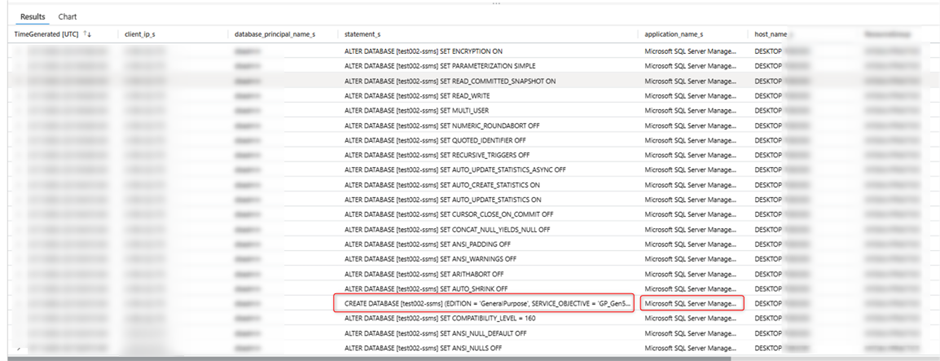Click DESKTOP host name in CREATE DATABASE row
Screen dimensions: 940x361
point(769,303)
